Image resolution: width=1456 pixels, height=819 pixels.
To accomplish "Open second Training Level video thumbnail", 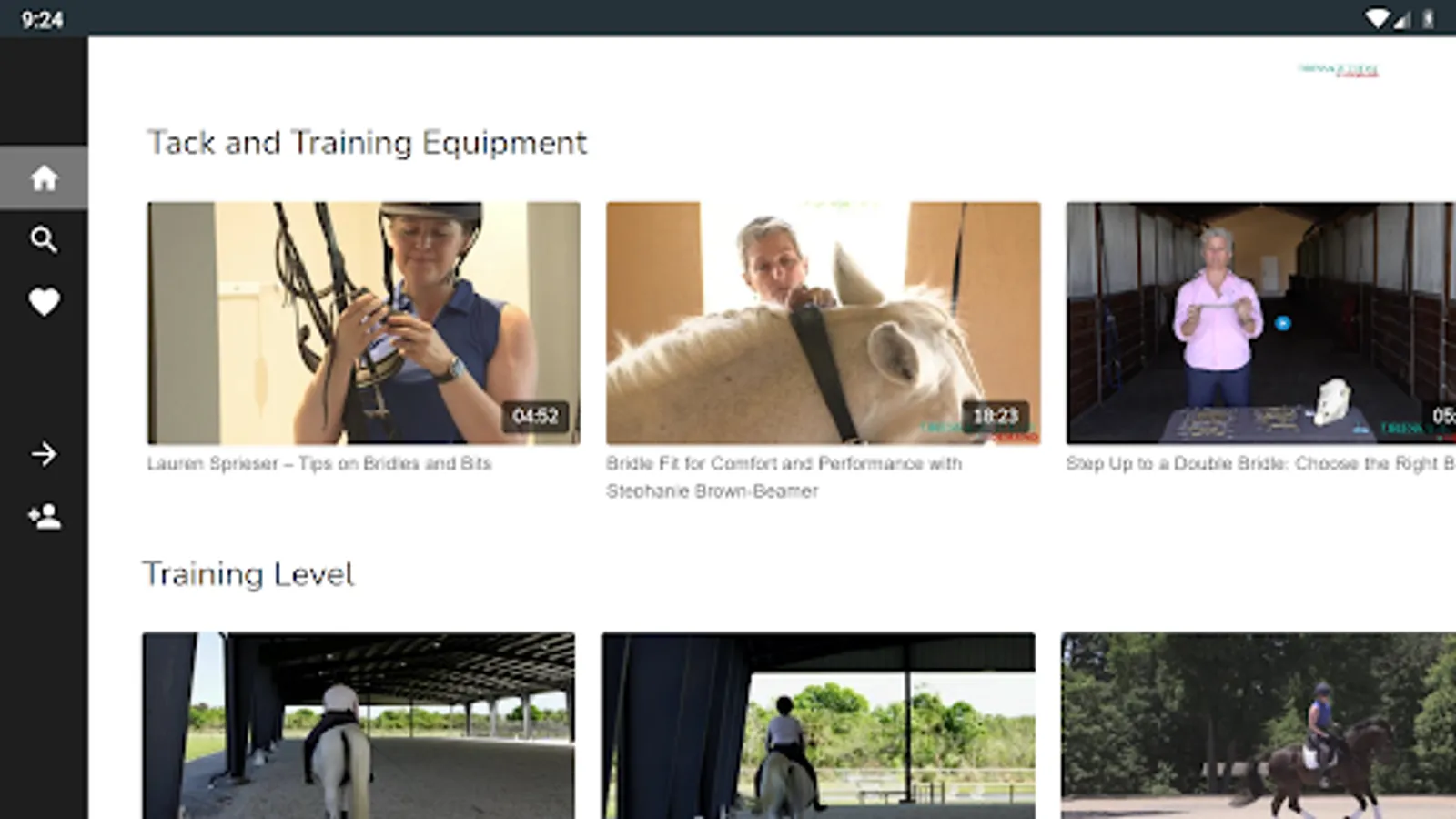I will (x=818, y=725).
